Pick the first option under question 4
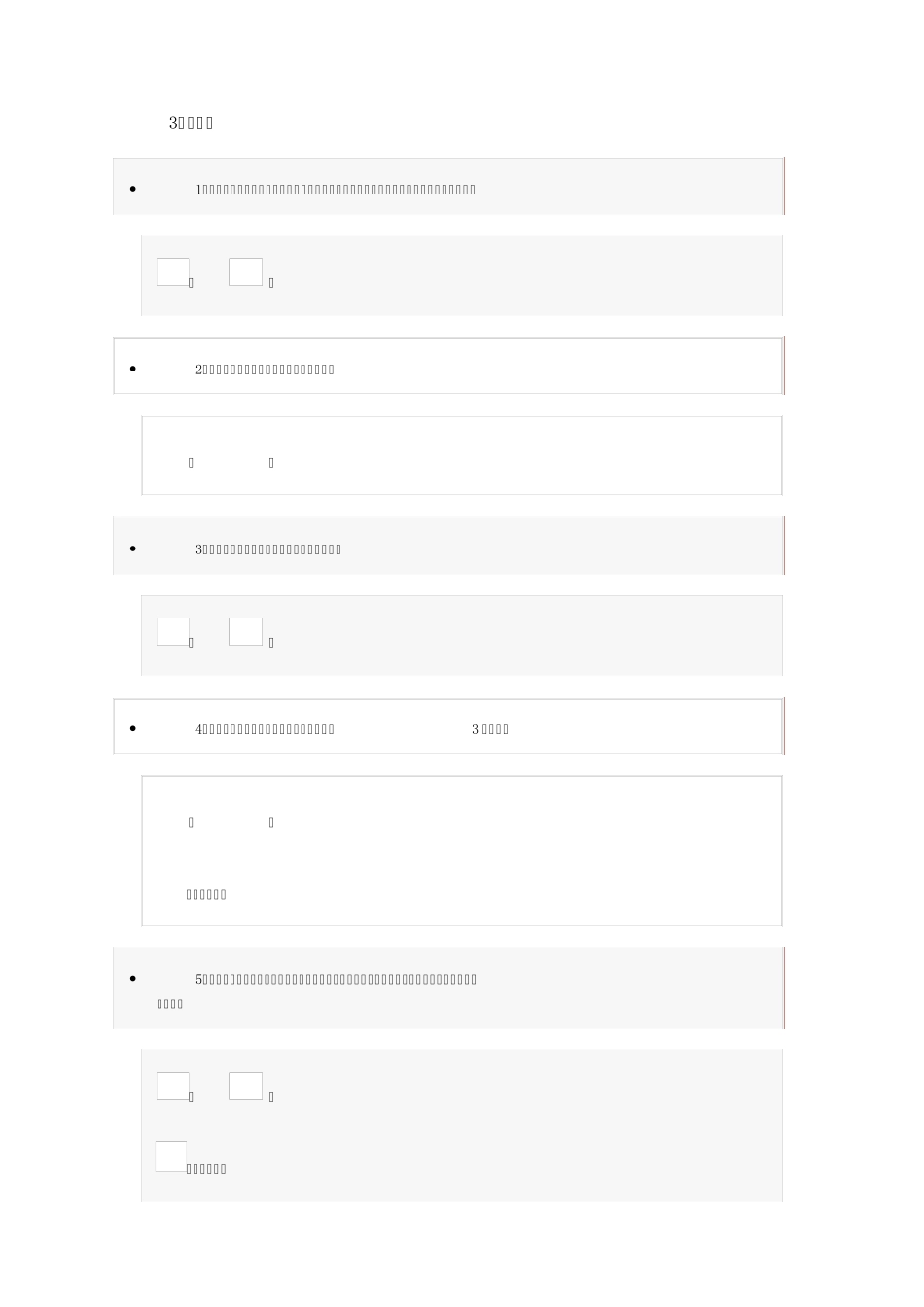The image size is (924, 1307). pyautogui.click(x=191, y=823)
